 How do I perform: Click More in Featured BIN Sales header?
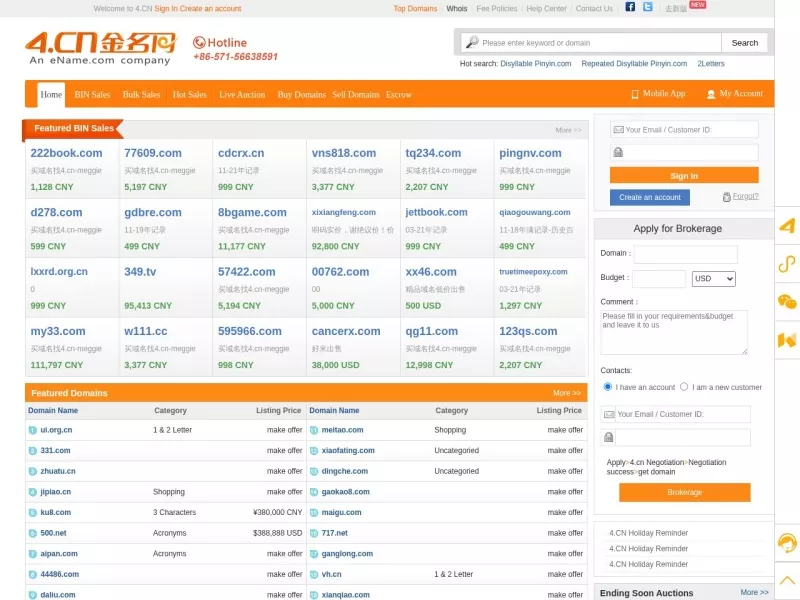click(x=568, y=130)
